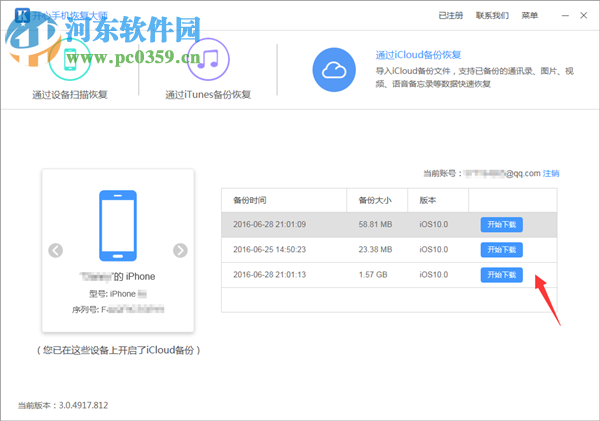Click the 当前账号 account label
Image resolution: width=600 pixels, height=421 pixels.
[442, 173]
